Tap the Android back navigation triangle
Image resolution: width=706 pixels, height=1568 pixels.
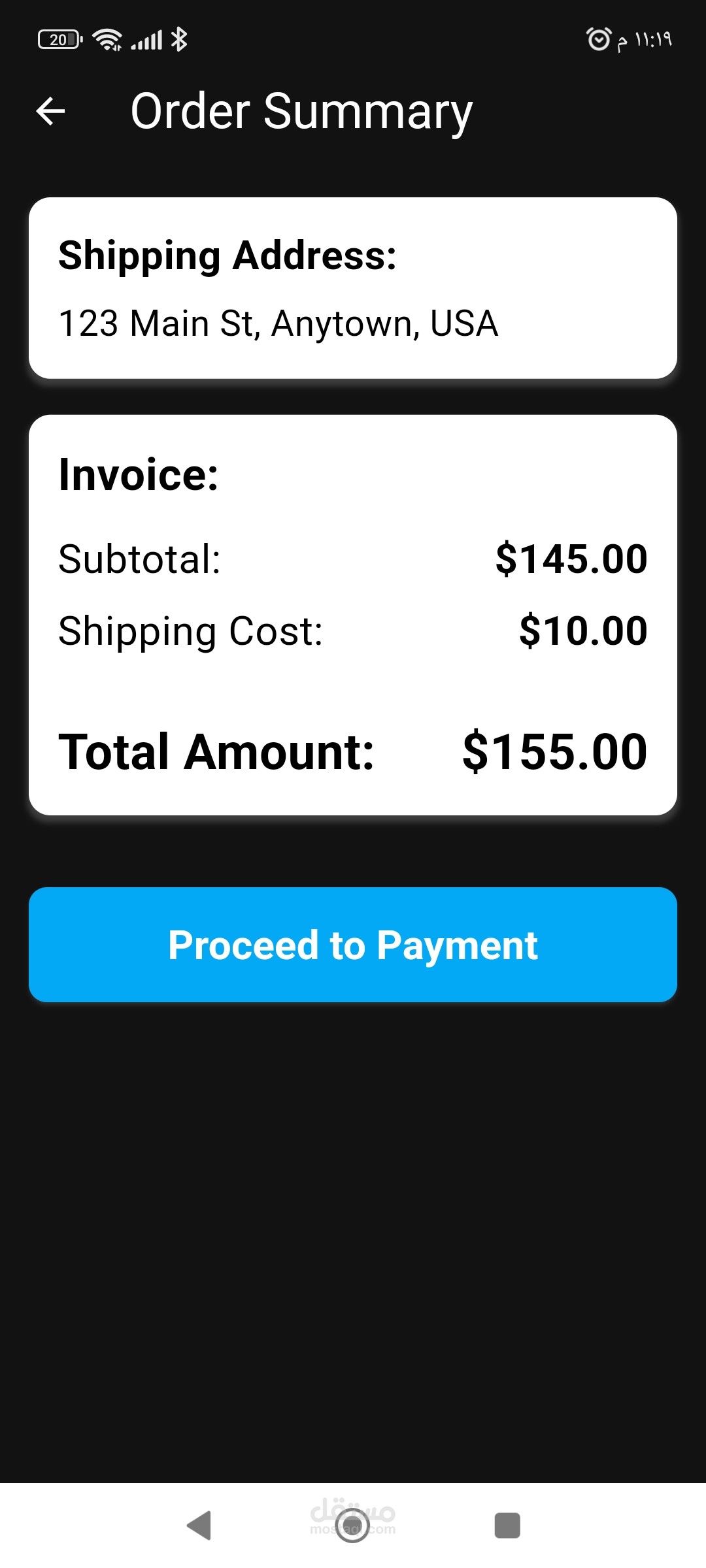(x=199, y=1526)
